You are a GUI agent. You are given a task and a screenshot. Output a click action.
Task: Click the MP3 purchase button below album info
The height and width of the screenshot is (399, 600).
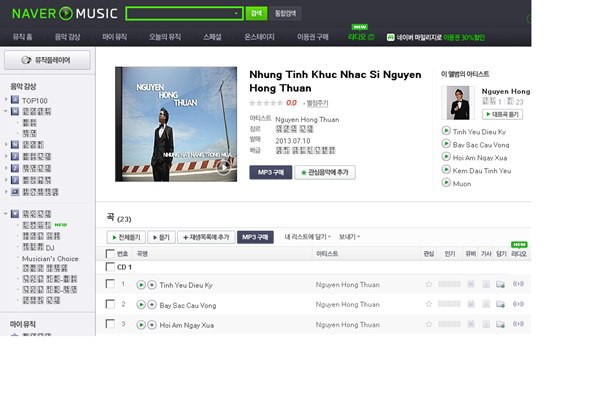pos(271,172)
